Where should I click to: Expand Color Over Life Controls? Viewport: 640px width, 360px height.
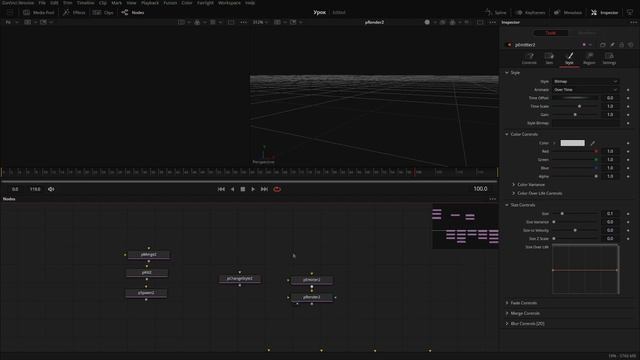click(513, 193)
